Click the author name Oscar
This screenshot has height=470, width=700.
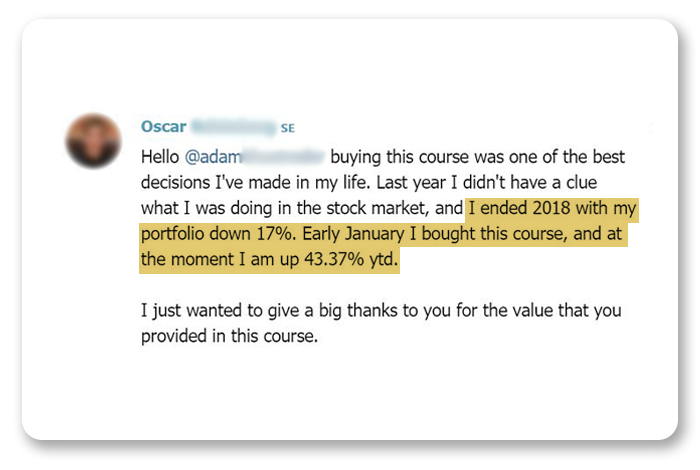click(x=163, y=127)
